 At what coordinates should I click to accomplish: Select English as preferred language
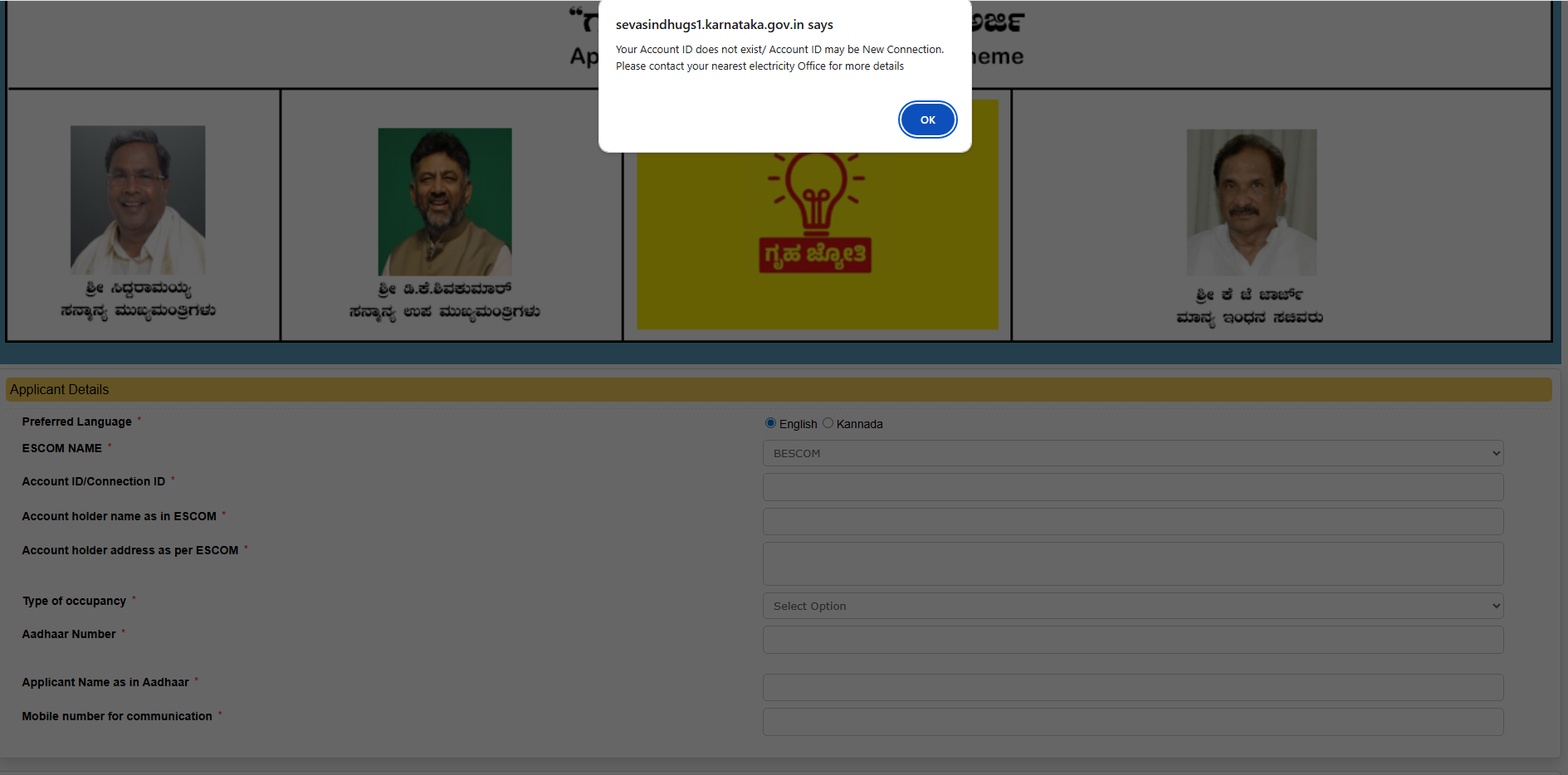770,423
